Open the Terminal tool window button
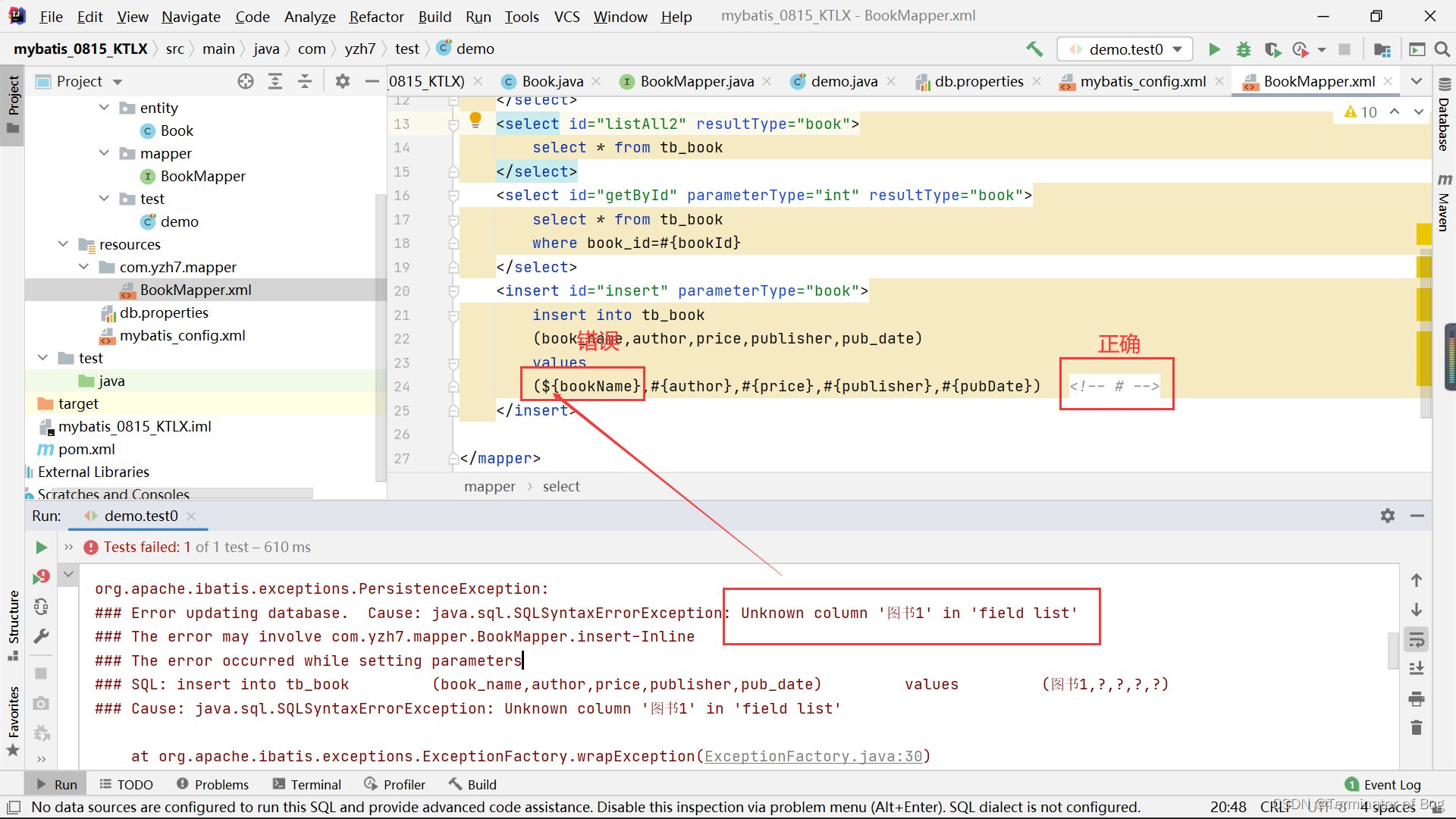This screenshot has width=1456, height=819. 307,784
